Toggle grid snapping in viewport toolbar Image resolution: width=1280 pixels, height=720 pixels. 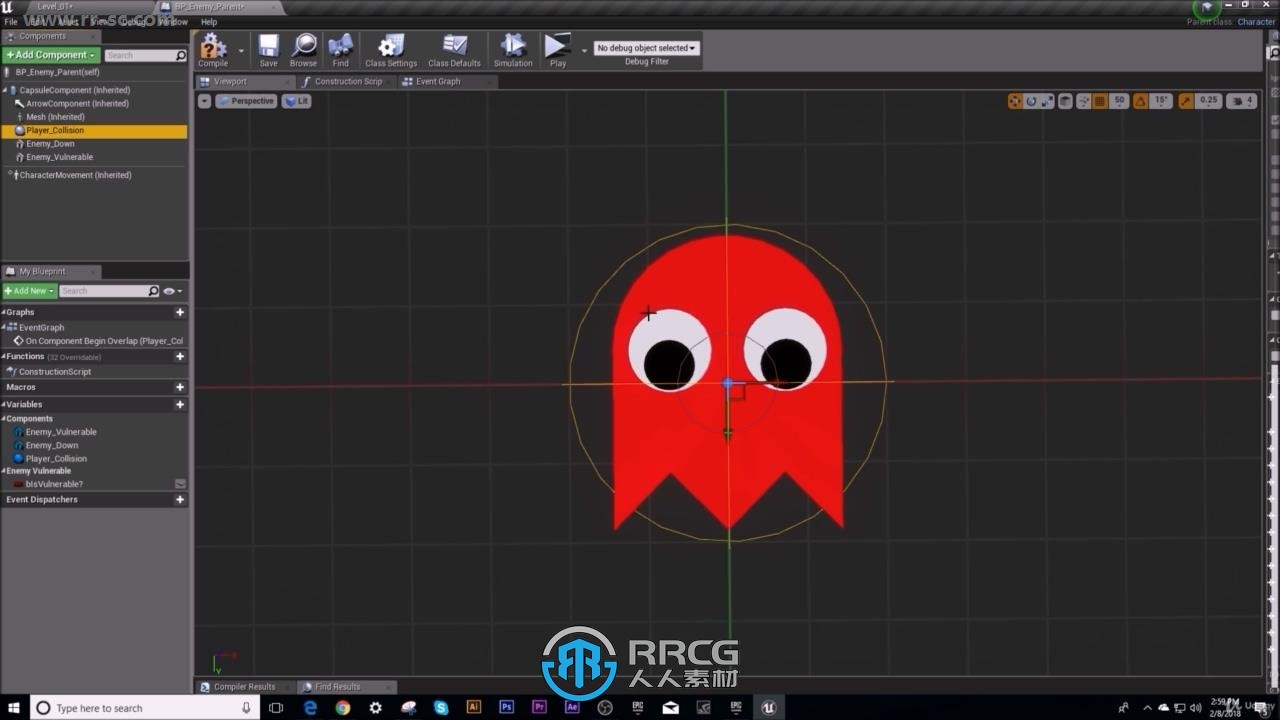[x=1100, y=101]
